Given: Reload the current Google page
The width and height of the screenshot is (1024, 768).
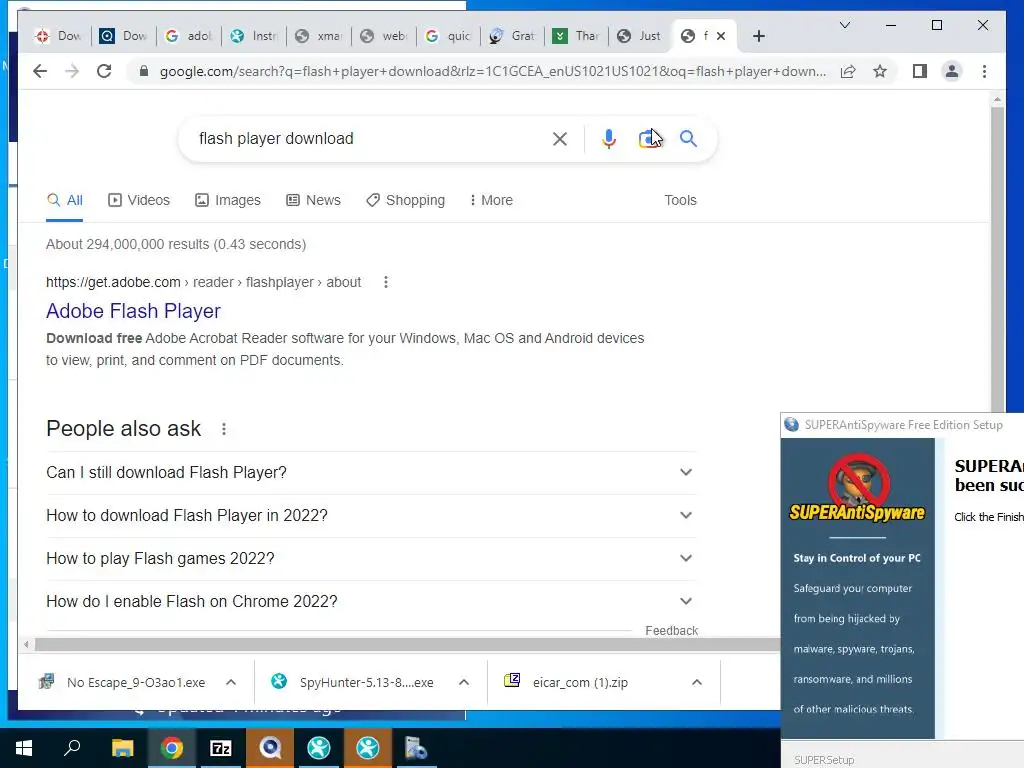Looking at the screenshot, I should (x=104, y=71).
